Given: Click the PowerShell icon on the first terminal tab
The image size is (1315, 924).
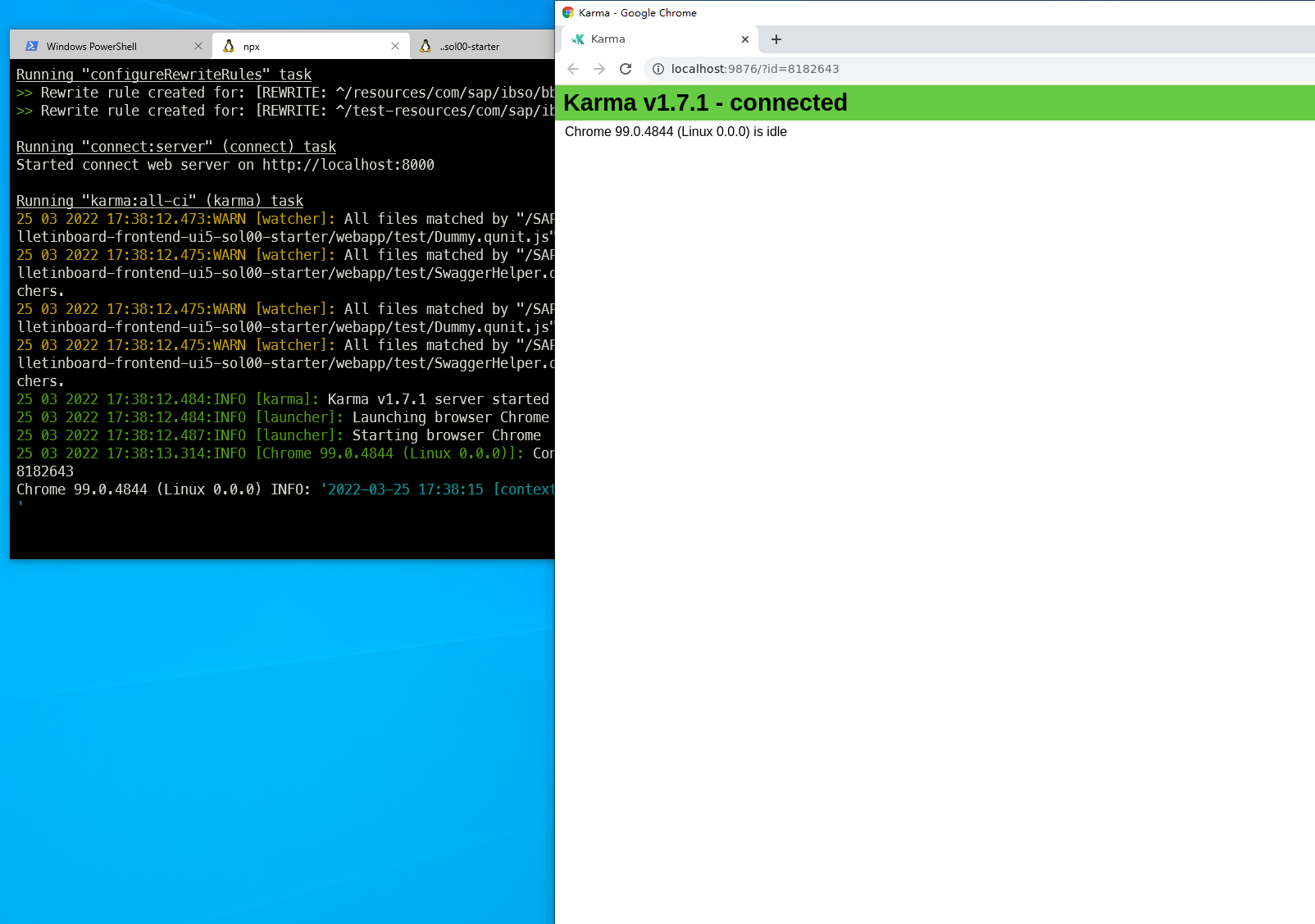Looking at the screenshot, I should coord(32,46).
